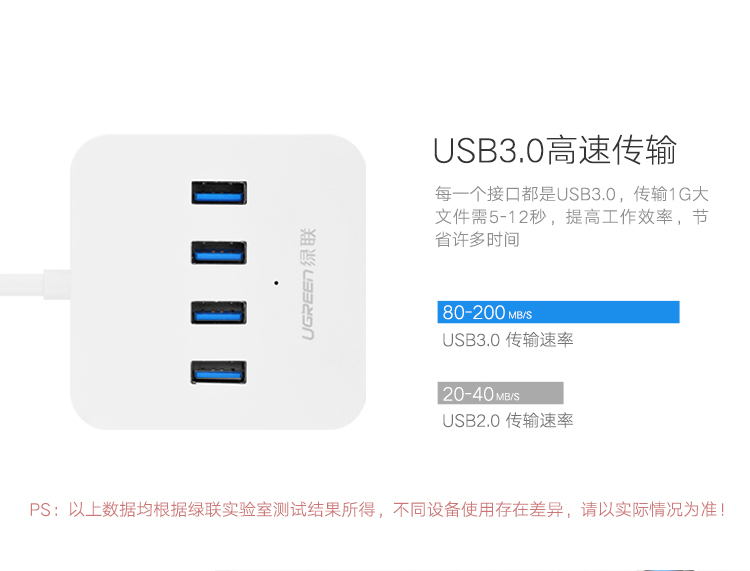Click the small black LED indicator dot
This screenshot has width=750, height=571.
tap(276, 283)
